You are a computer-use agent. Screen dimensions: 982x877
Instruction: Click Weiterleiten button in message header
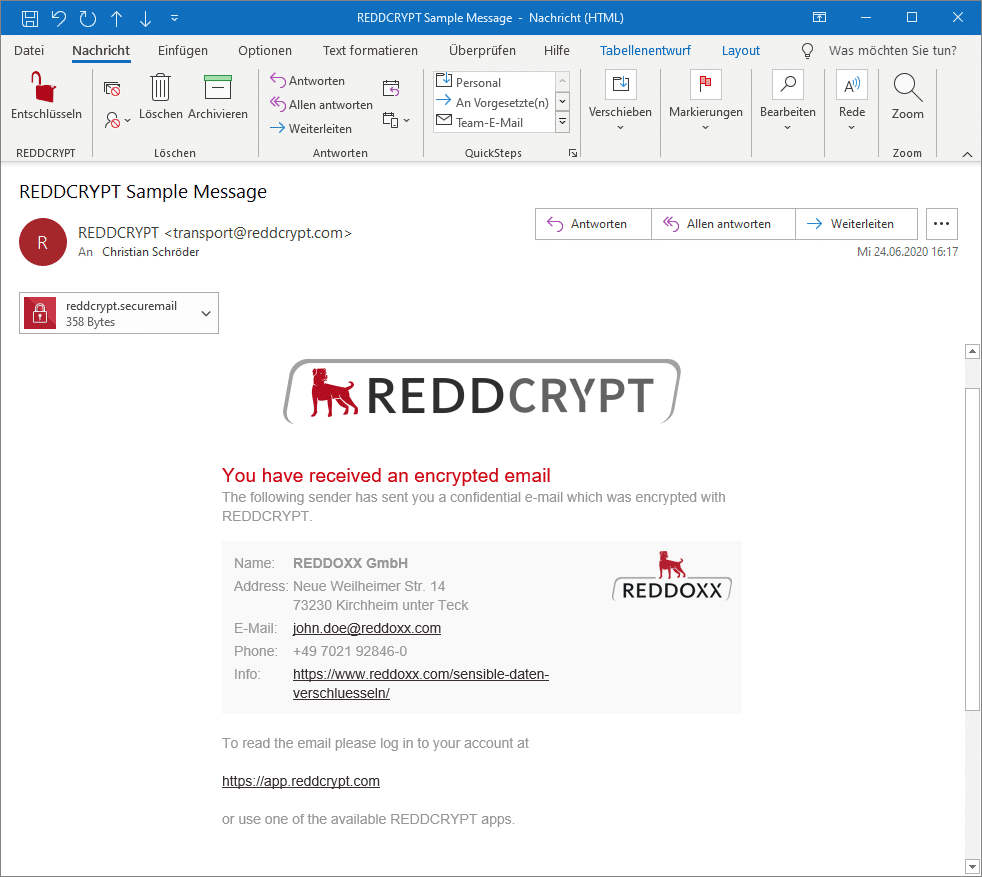click(x=856, y=224)
